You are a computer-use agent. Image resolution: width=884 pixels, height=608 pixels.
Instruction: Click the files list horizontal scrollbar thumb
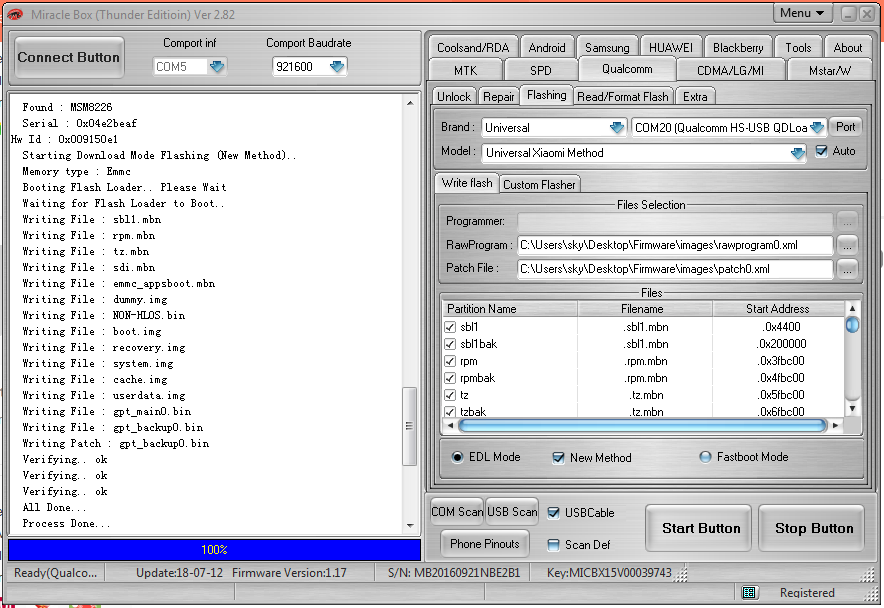(x=643, y=425)
